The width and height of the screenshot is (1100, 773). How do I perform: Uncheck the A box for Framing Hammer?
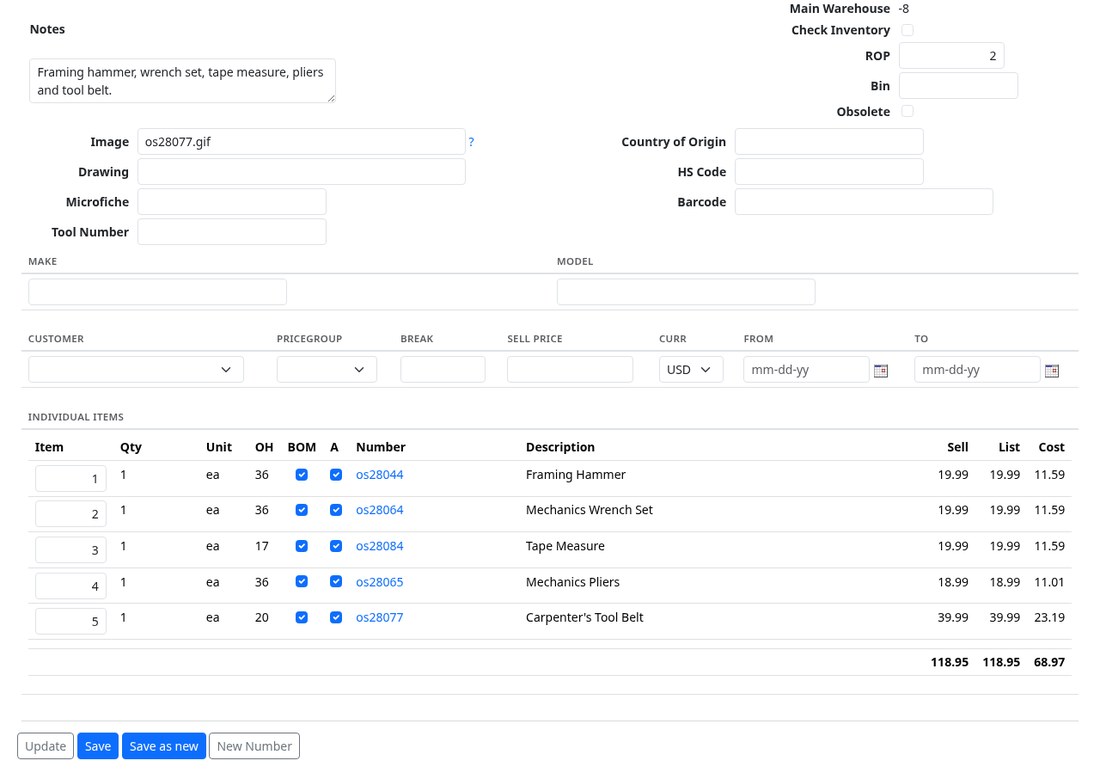point(336,475)
